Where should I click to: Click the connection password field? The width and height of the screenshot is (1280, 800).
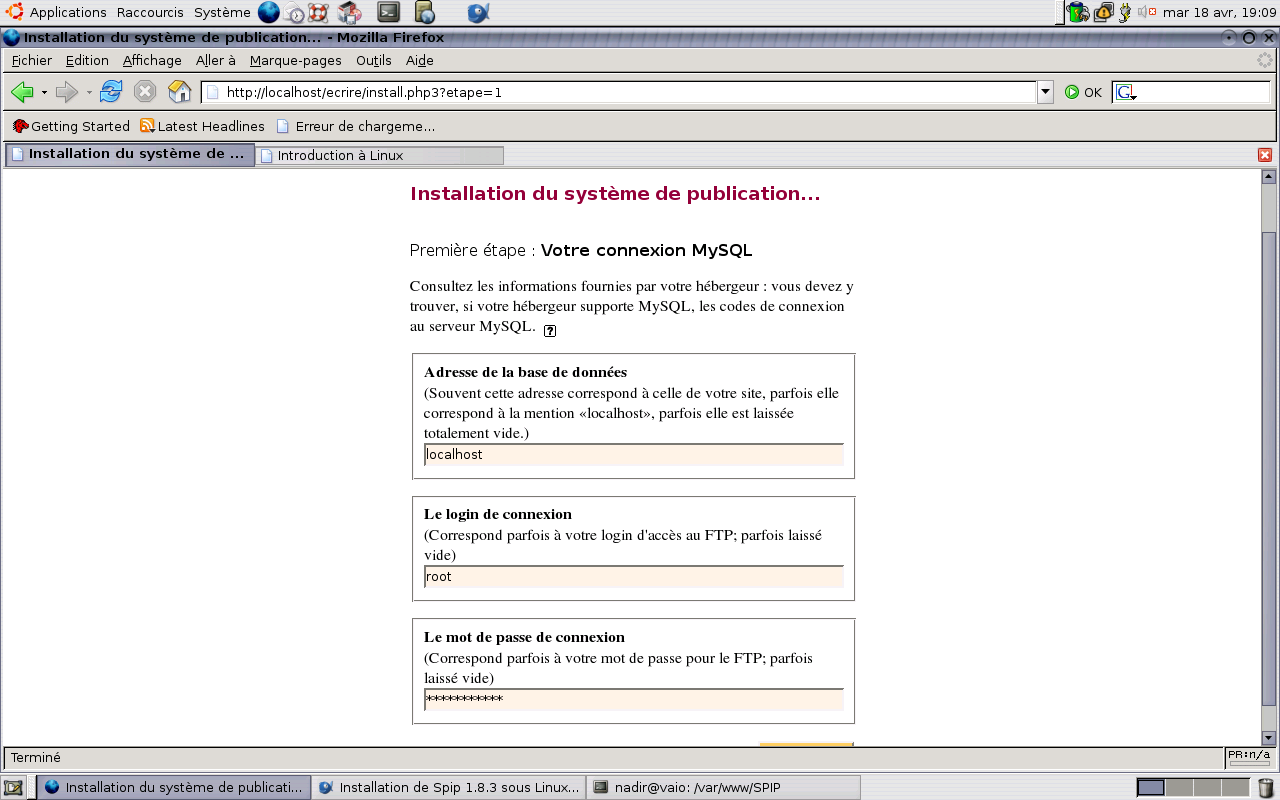coord(634,699)
